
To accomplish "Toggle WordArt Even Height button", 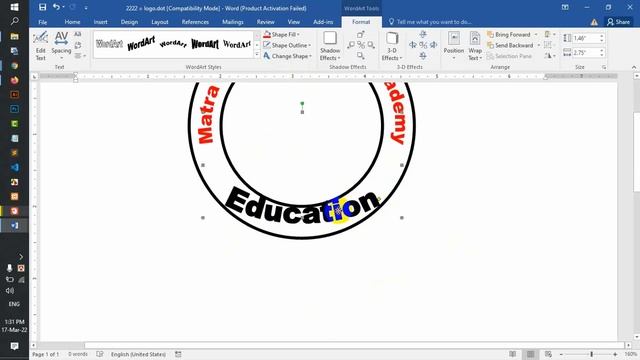I will coord(78,34).
